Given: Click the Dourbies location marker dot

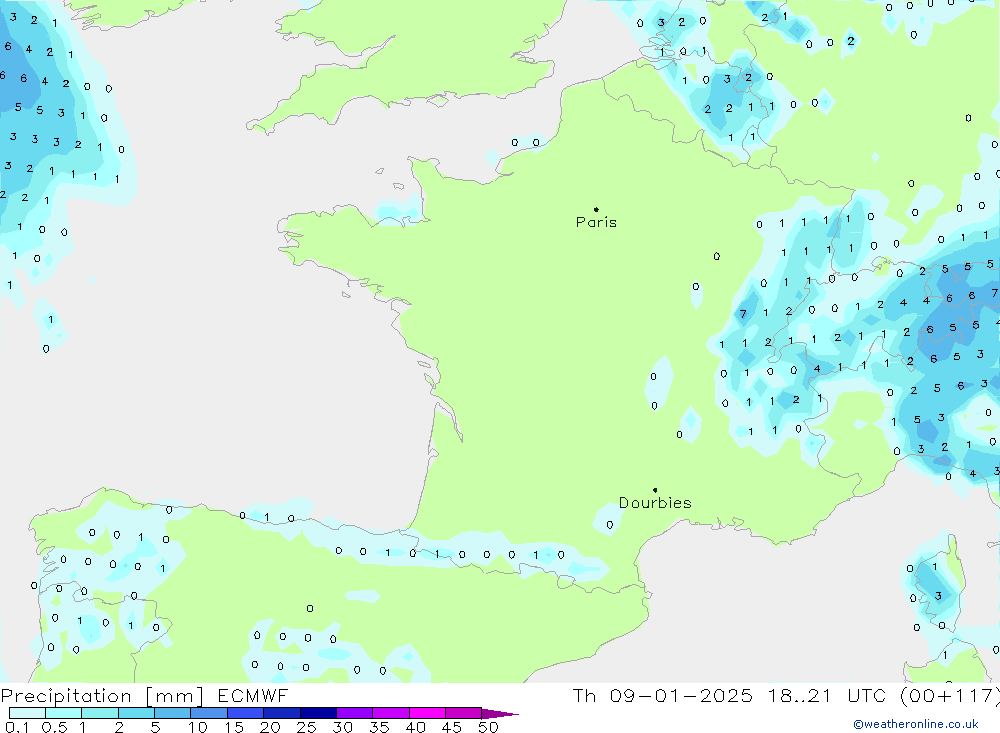Looking at the screenshot, I should pos(655,490).
